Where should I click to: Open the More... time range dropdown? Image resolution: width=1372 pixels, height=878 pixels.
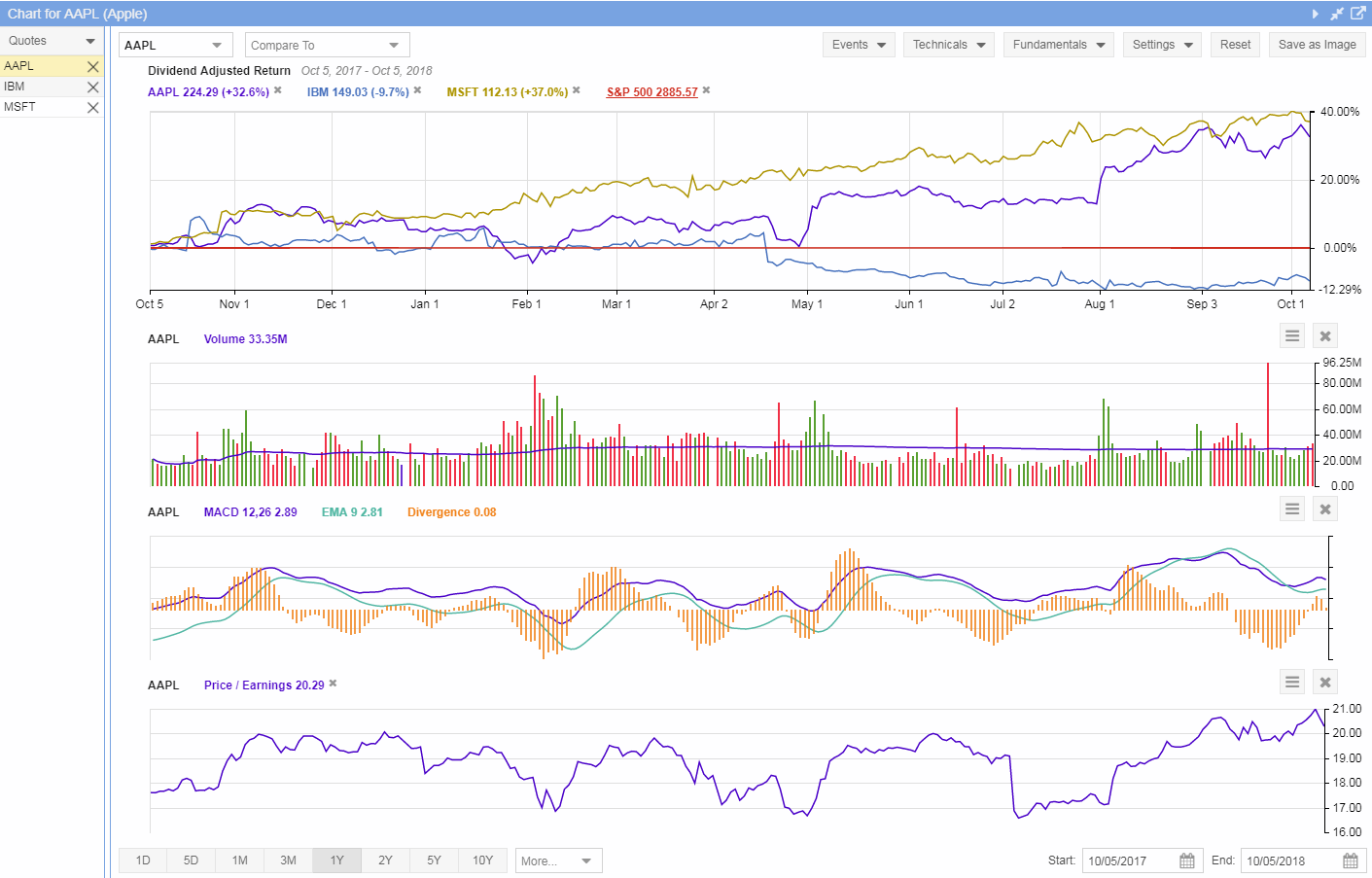(x=558, y=860)
